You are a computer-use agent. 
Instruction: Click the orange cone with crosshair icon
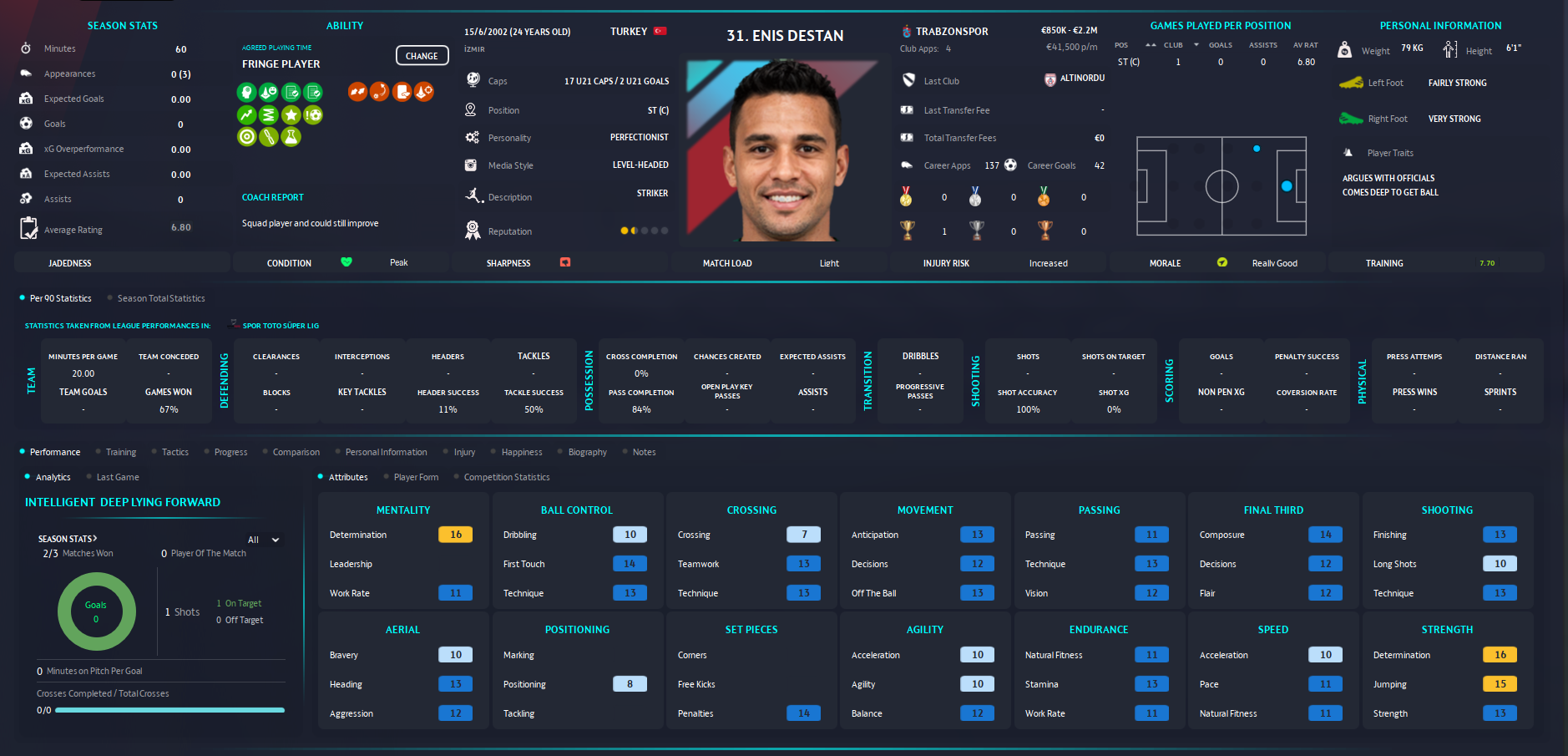424,91
